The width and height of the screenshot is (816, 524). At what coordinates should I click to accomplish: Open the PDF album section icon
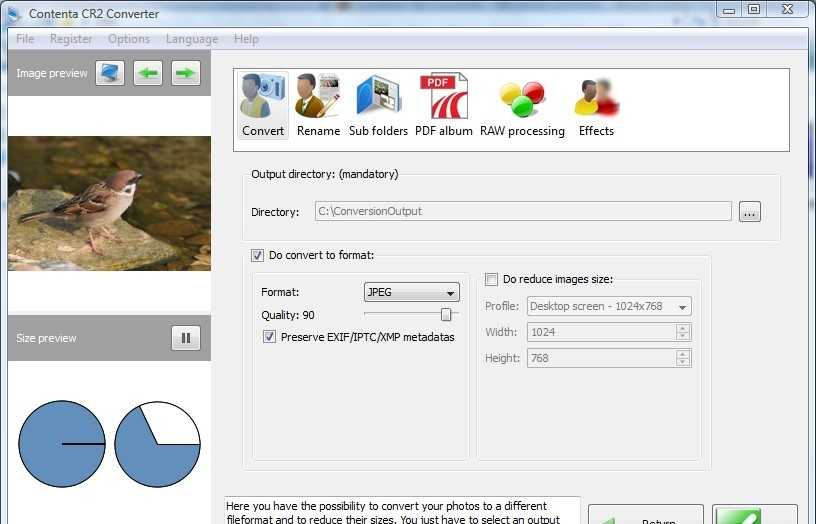[x=444, y=106]
